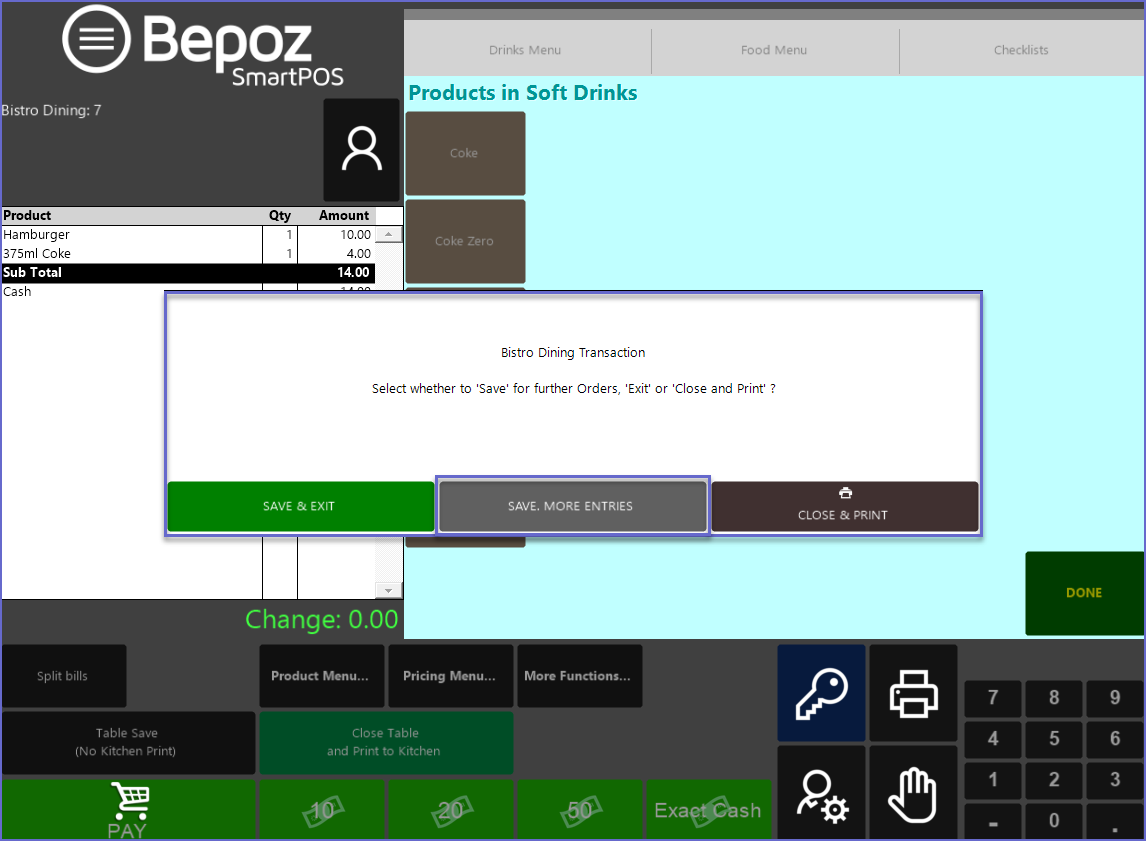This screenshot has height=841, width=1146.
Task: Switch to the Drinks Menu tab
Action: click(525, 50)
